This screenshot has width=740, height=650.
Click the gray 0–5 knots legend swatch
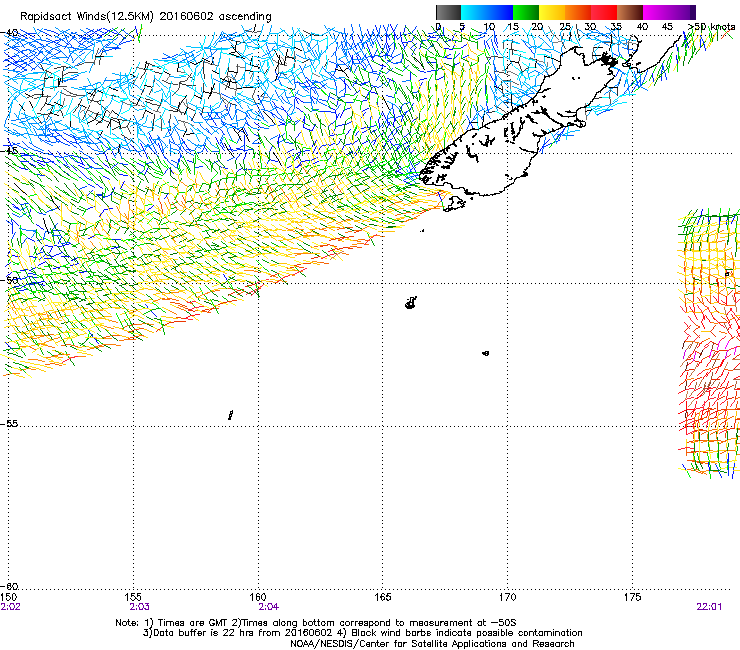[x=448, y=12]
